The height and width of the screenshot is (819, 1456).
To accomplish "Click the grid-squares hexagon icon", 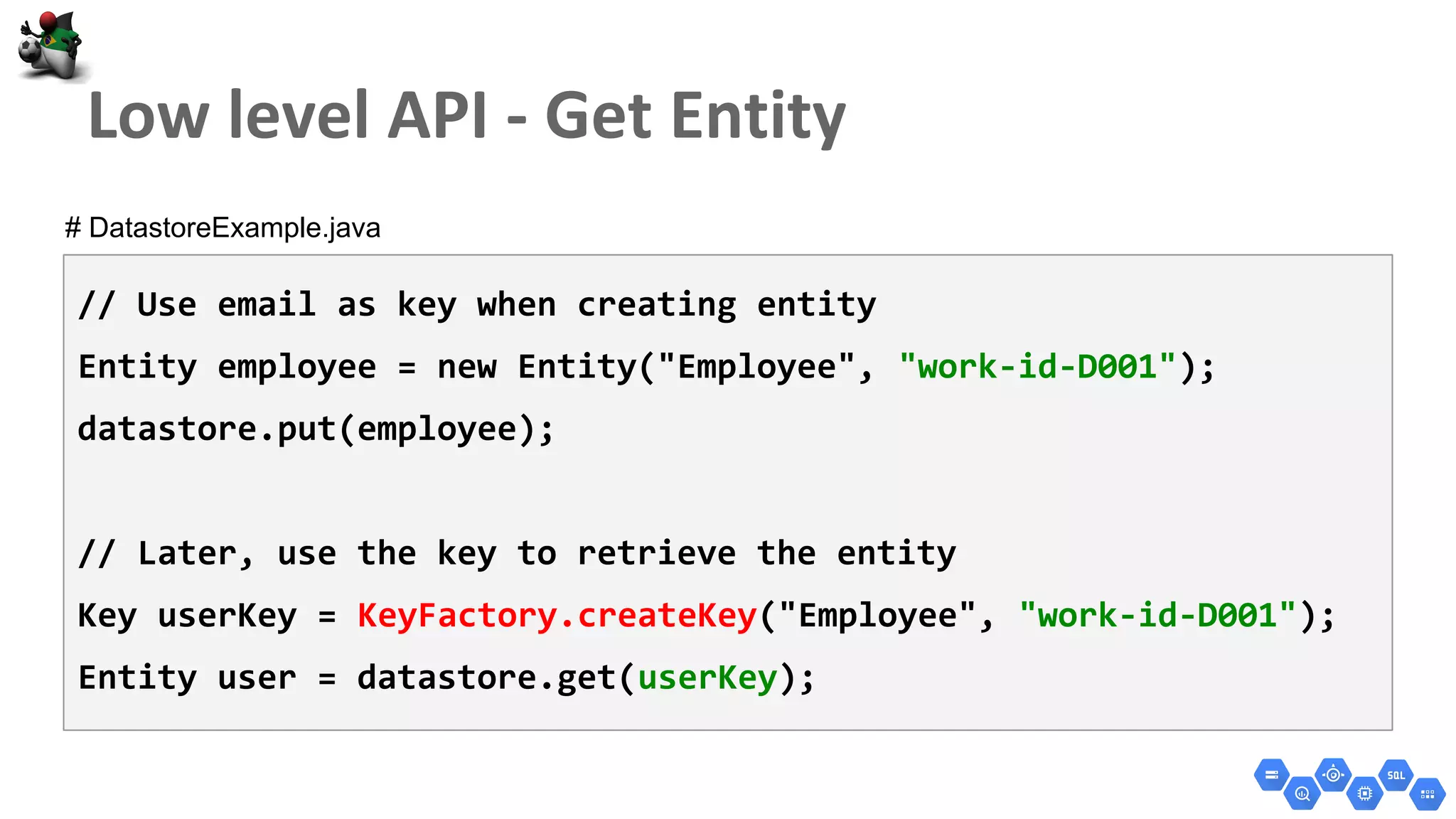I will click(x=1428, y=794).
